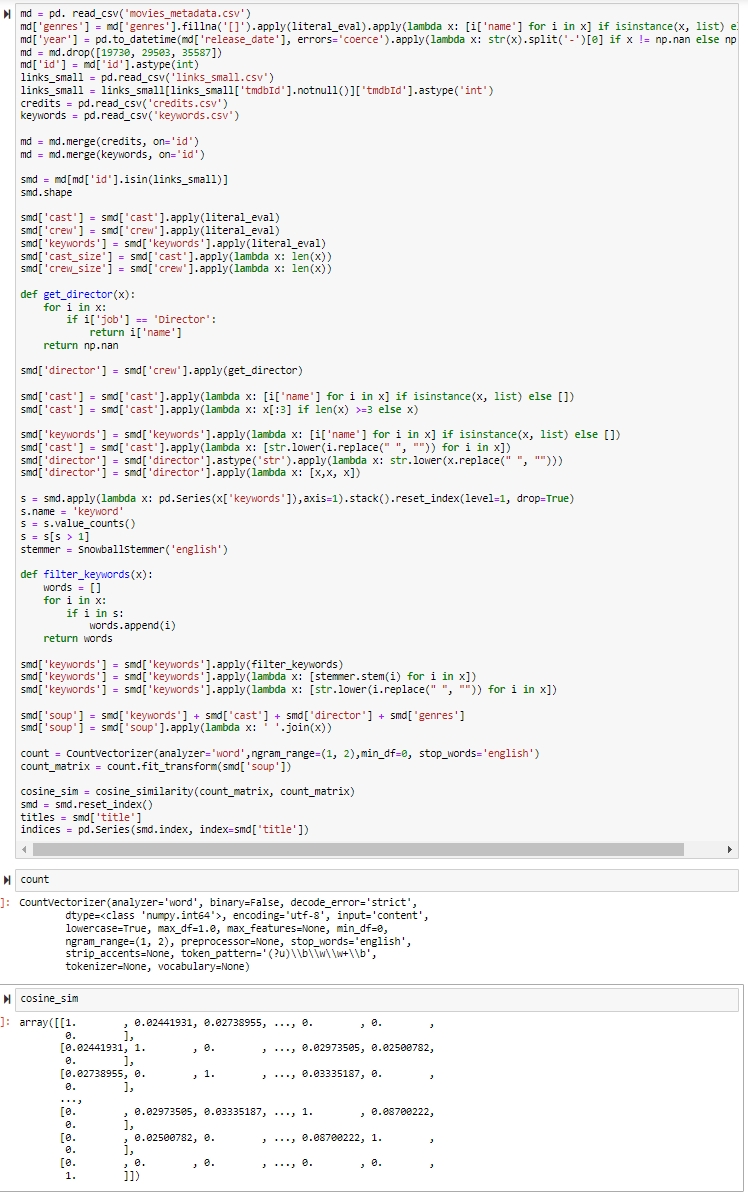Viewport: 748px width, 1195px height.
Task: Click the output line "tokenizer=None, vocabulary=None)"
Action: 157,966
